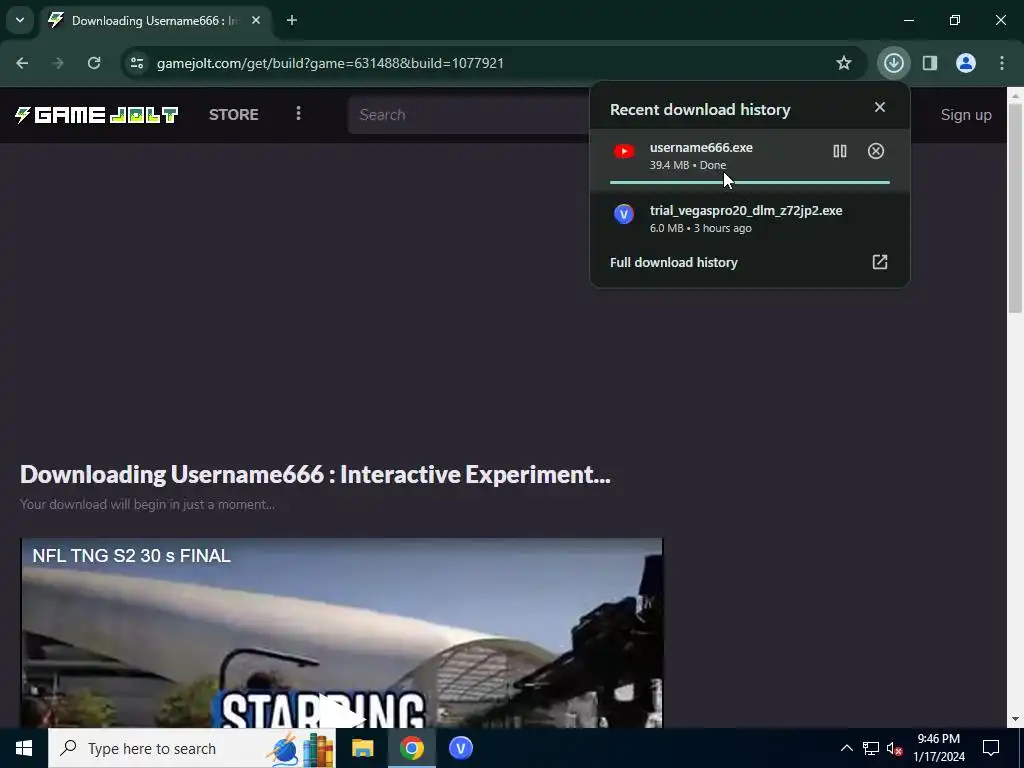This screenshot has width=1024, height=768.
Task: Open Chrome three-dot menu
Action: point(1001,63)
